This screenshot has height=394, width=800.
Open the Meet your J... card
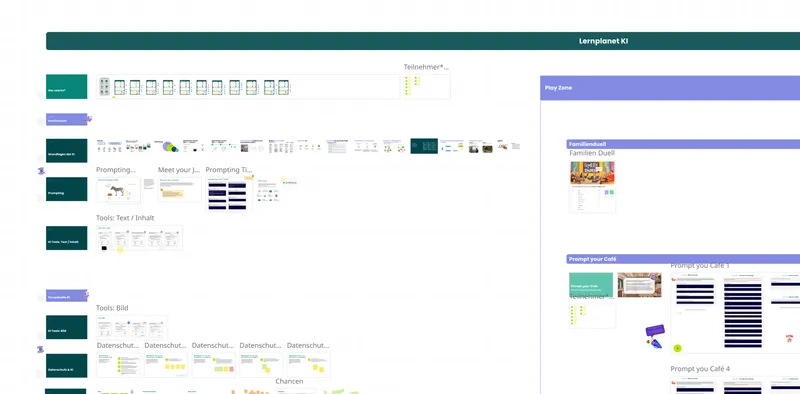pyautogui.click(x=180, y=189)
